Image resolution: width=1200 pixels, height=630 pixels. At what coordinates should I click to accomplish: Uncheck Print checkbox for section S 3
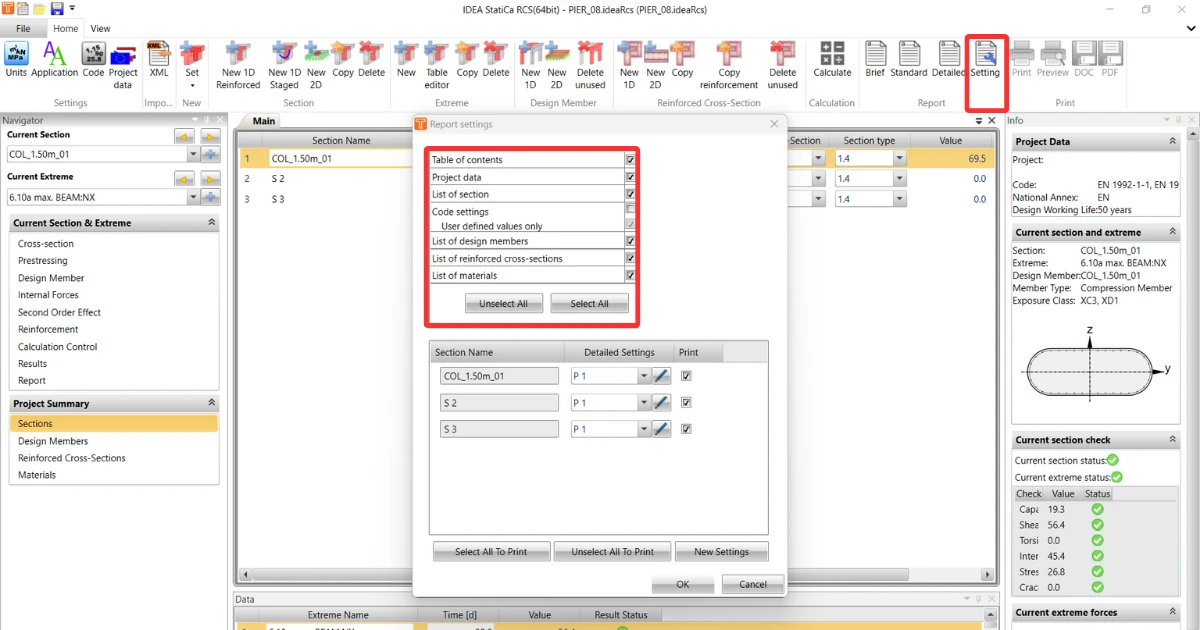(686, 428)
